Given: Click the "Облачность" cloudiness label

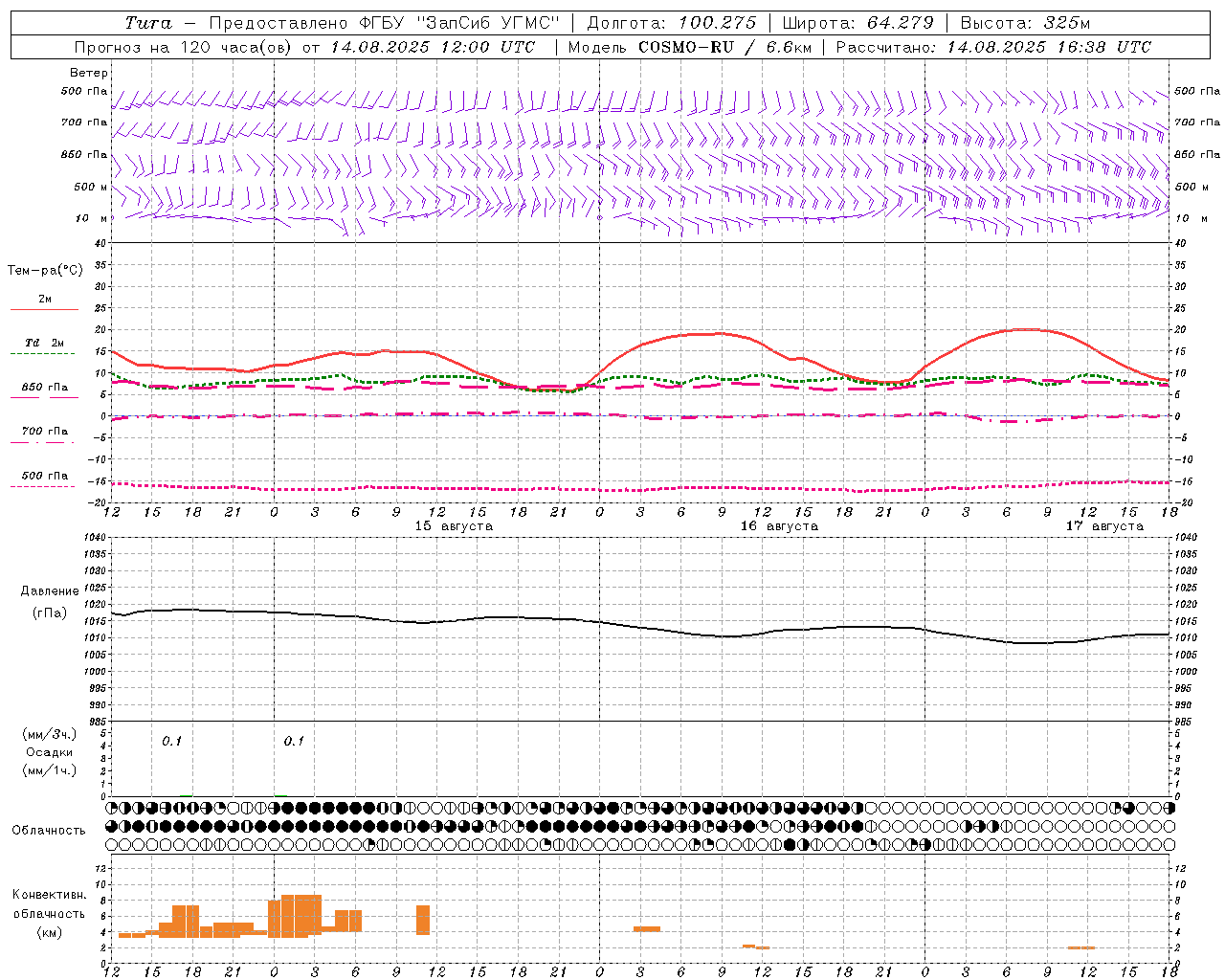Looking at the screenshot, I should point(49,830).
